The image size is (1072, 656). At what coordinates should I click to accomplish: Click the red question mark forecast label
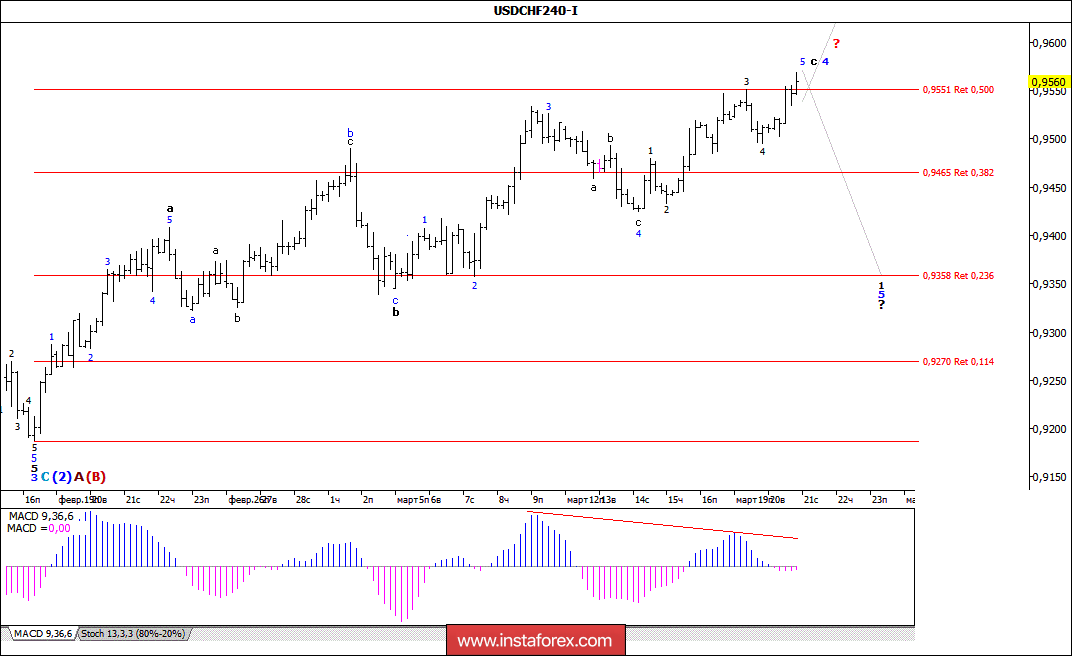tap(835, 44)
